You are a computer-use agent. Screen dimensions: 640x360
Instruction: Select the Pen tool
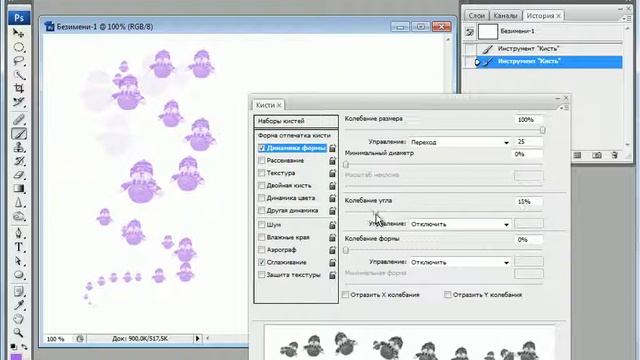(18, 233)
